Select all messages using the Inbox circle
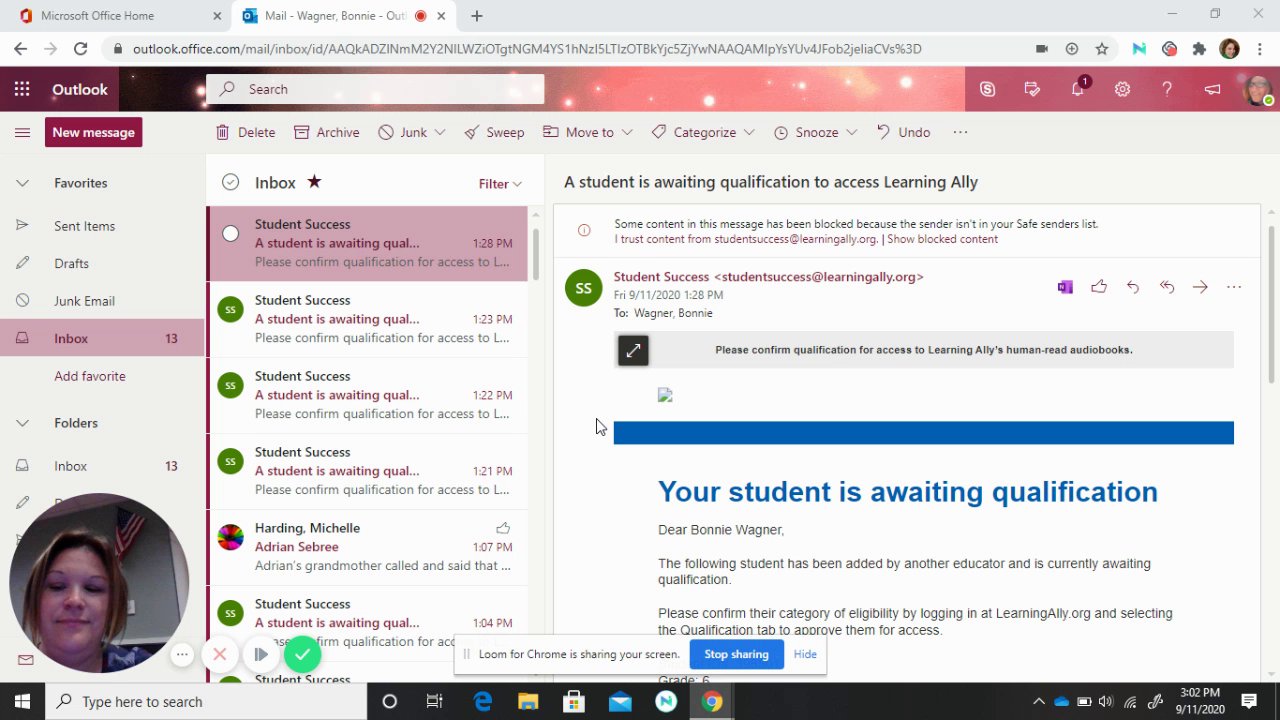1280x720 pixels. [x=230, y=182]
